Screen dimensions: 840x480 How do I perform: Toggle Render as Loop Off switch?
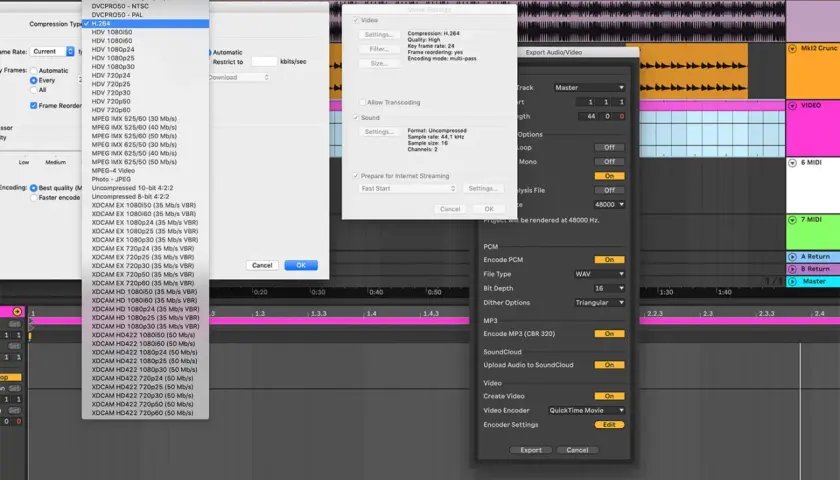[x=609, y=147]
